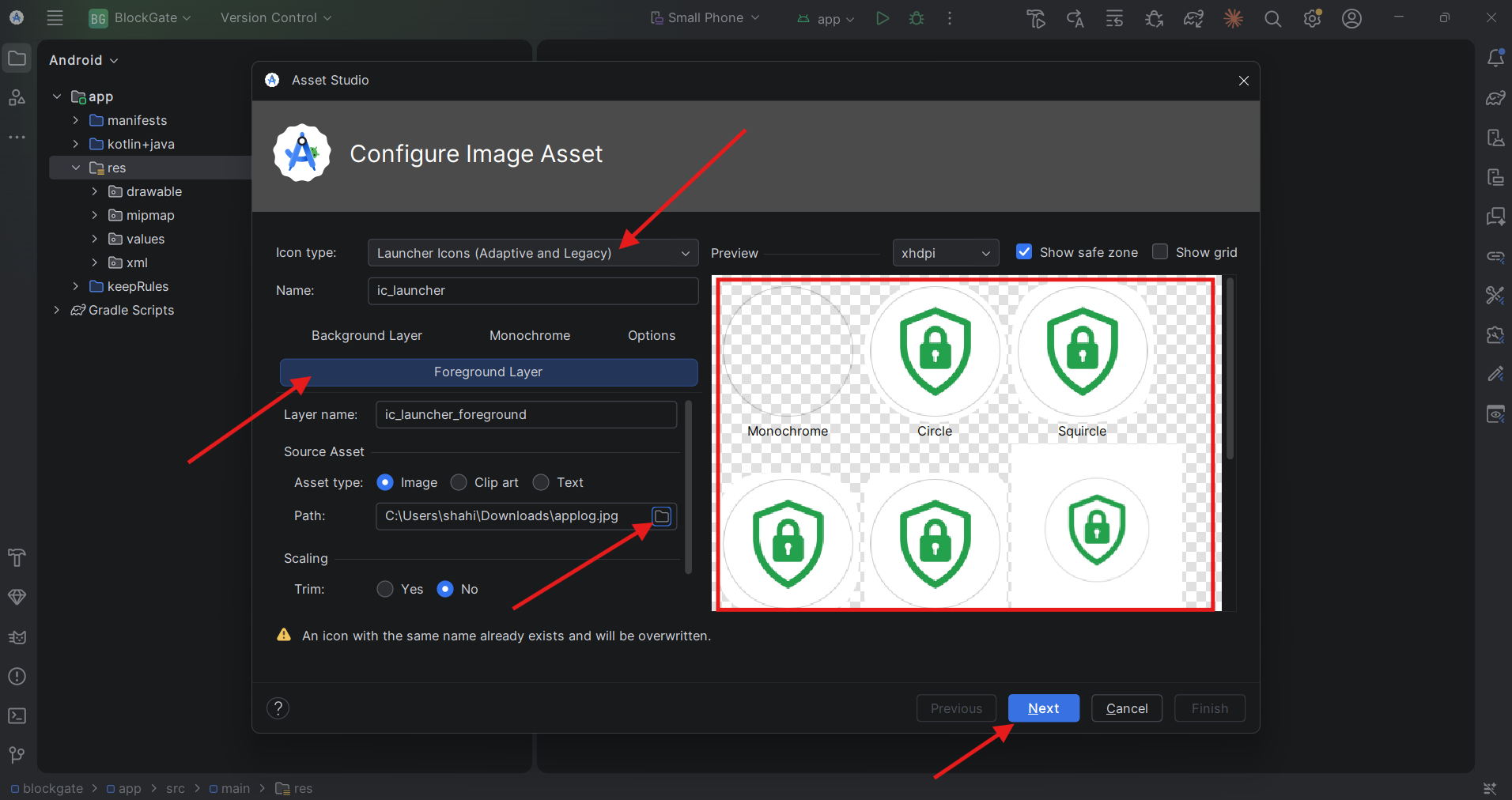
Task: Open the hamburger main menu
Action: 55,17
